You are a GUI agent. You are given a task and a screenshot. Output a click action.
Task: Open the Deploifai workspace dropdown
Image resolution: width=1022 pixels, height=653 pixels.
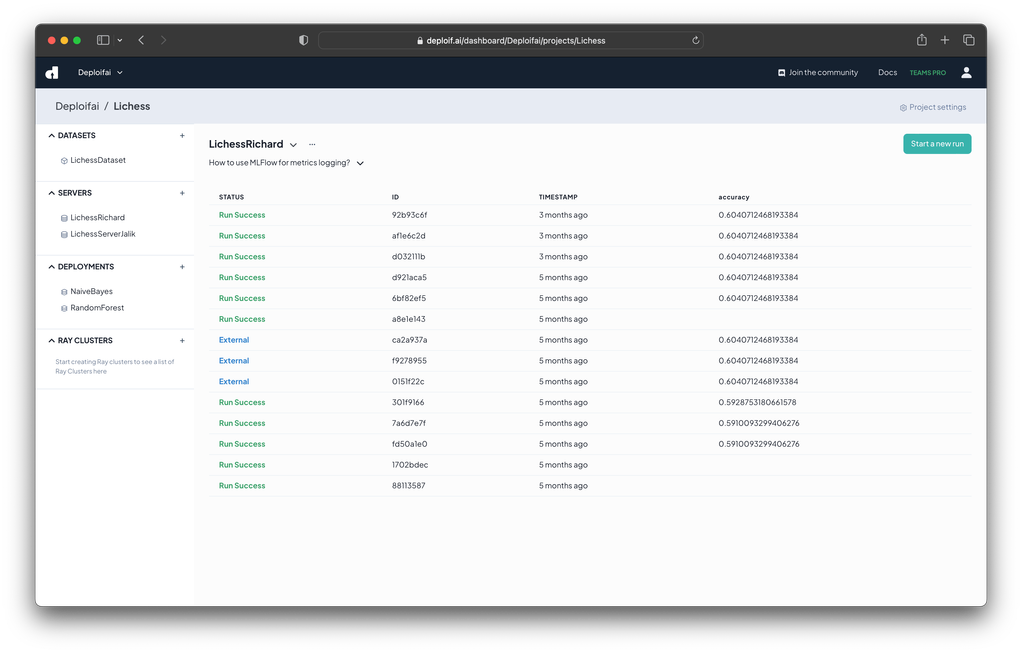click(x=100, y=73)
